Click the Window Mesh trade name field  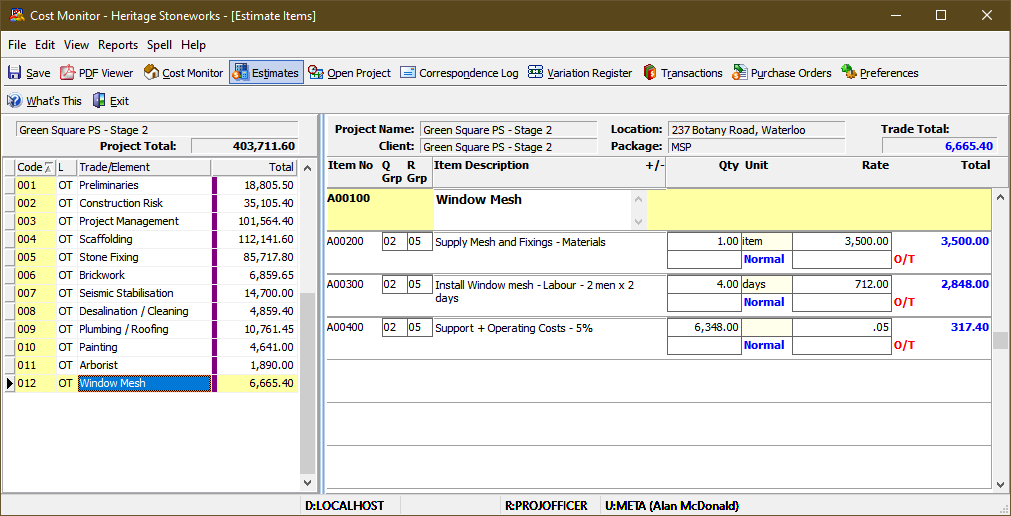click(x=144, y=383)
